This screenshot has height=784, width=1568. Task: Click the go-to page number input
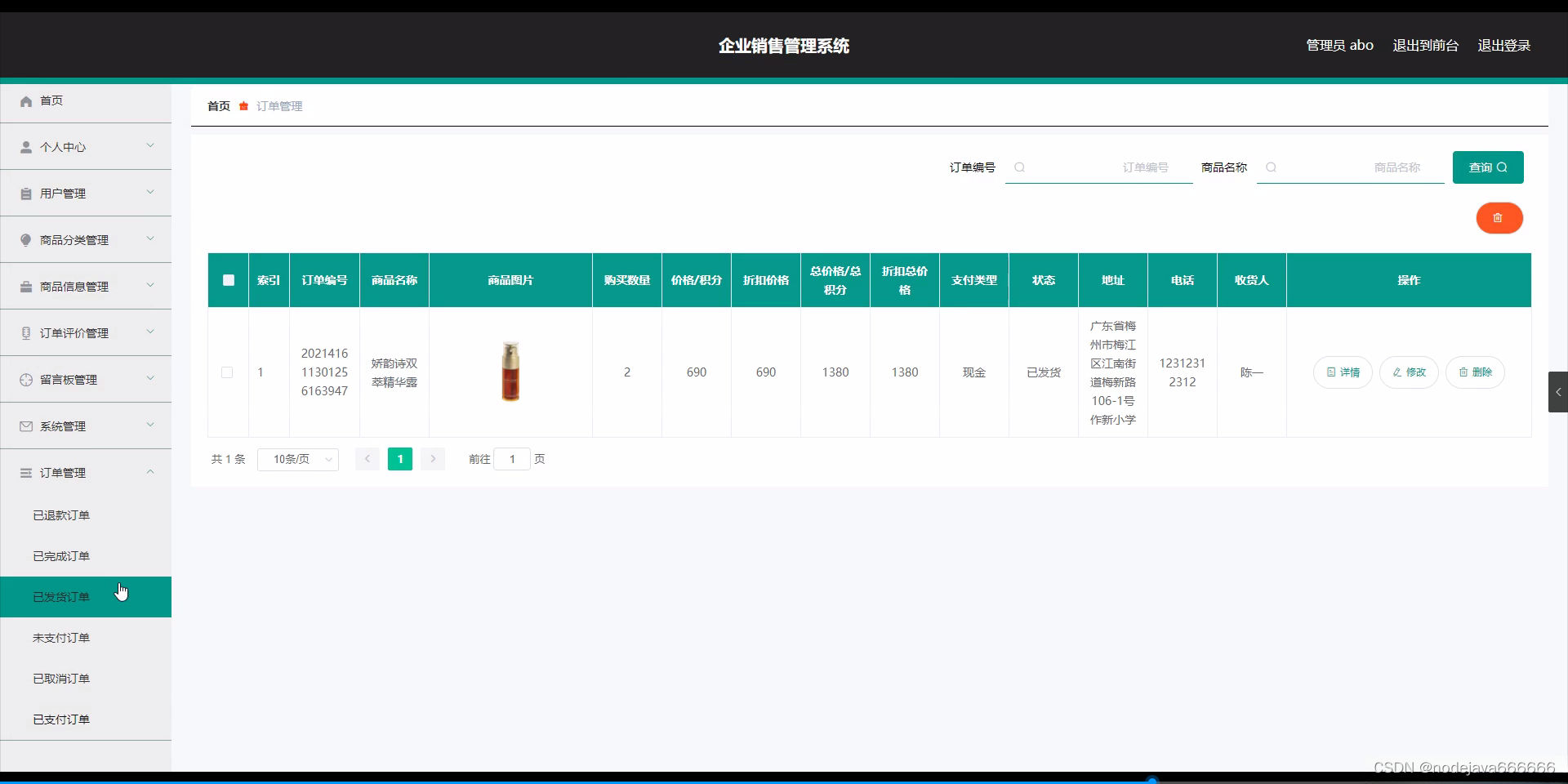pyautogui.click(x=512, y=459)
